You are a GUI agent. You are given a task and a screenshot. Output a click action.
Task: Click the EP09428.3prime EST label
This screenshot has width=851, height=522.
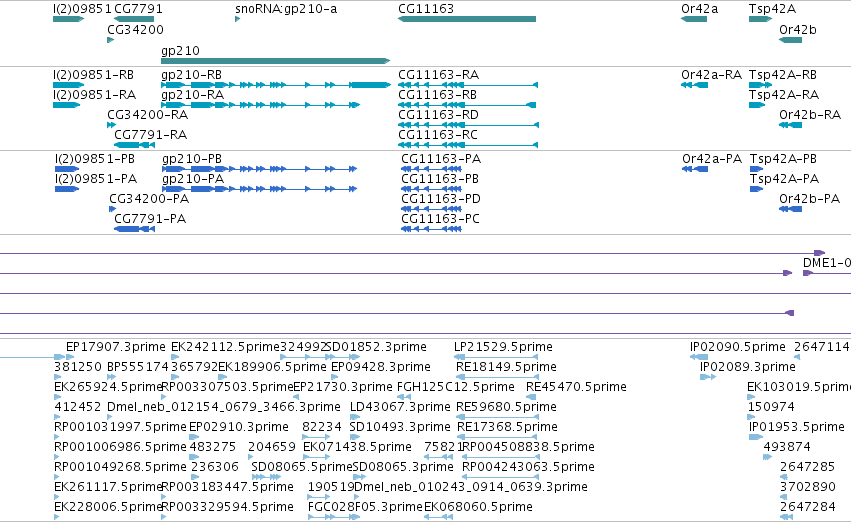click(381, 367)
